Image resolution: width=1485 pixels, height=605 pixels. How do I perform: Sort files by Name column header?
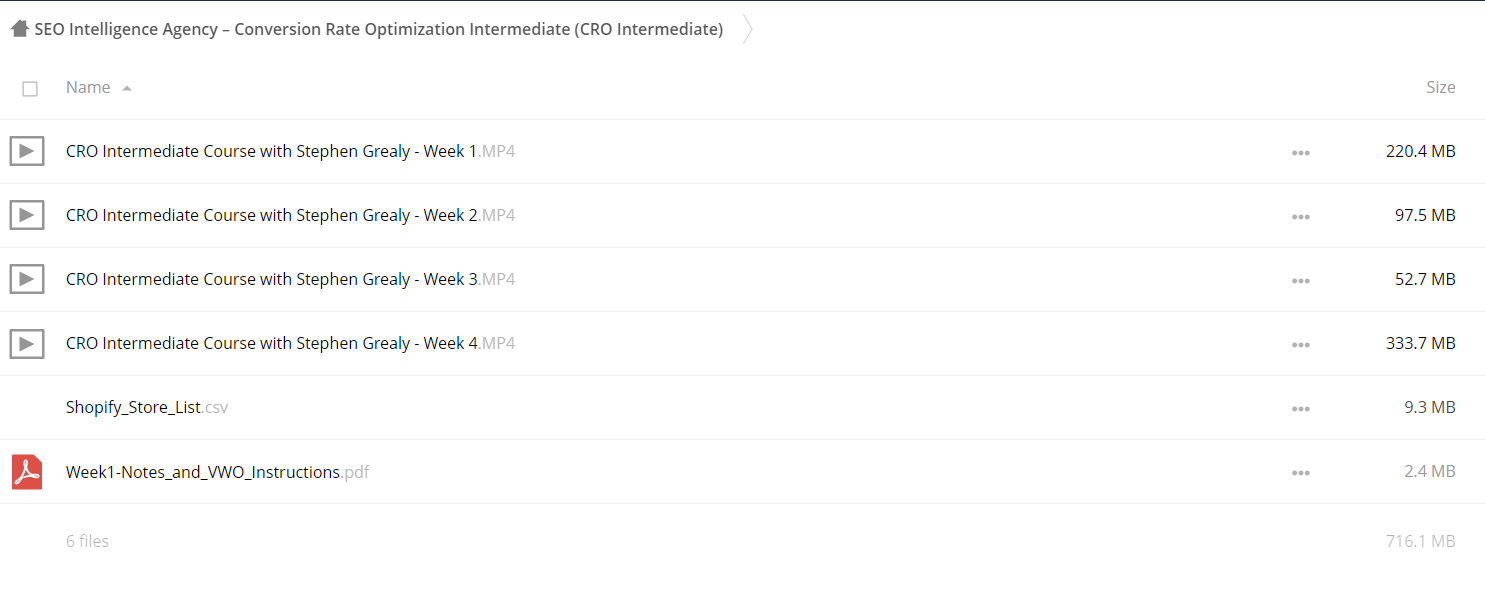pos(88,88)
